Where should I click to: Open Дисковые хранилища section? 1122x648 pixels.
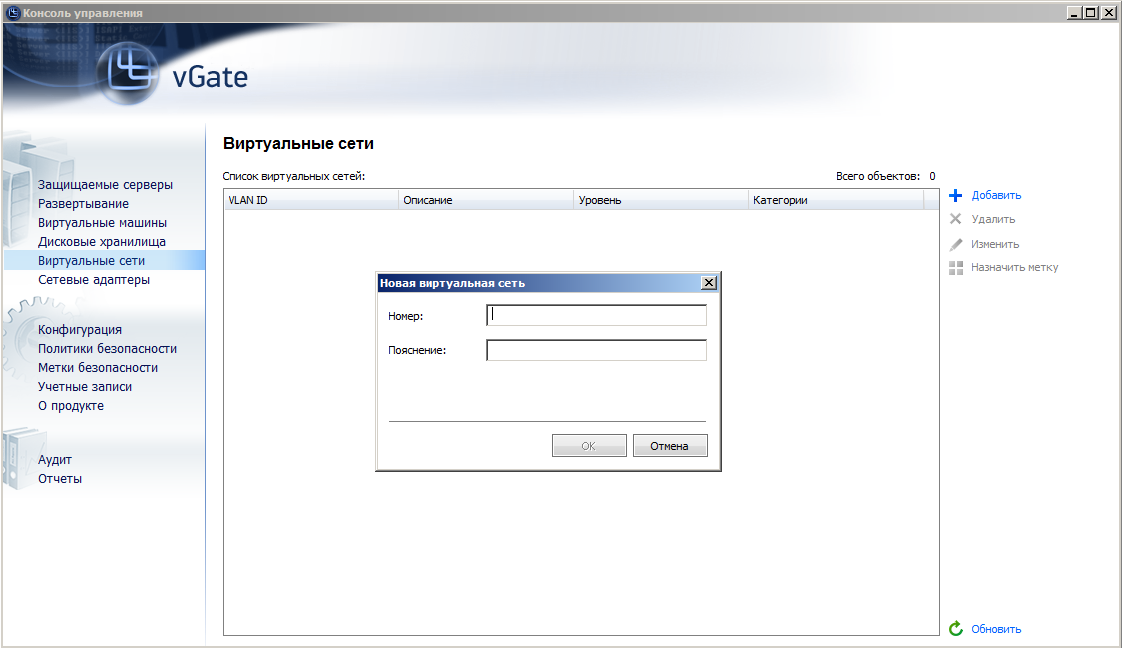click(102, 242)
